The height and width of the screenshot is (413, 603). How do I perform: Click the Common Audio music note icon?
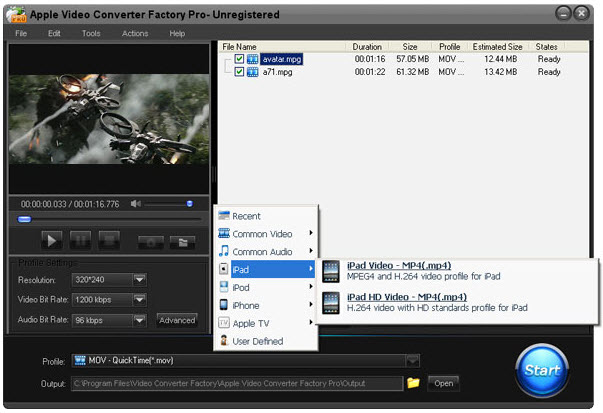[x=224, y=251]
